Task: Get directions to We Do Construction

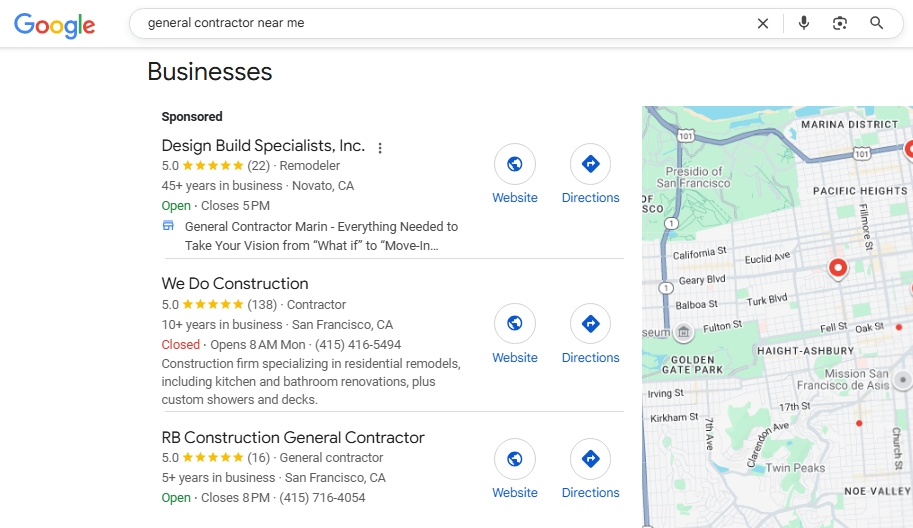Action: (590, 323)
